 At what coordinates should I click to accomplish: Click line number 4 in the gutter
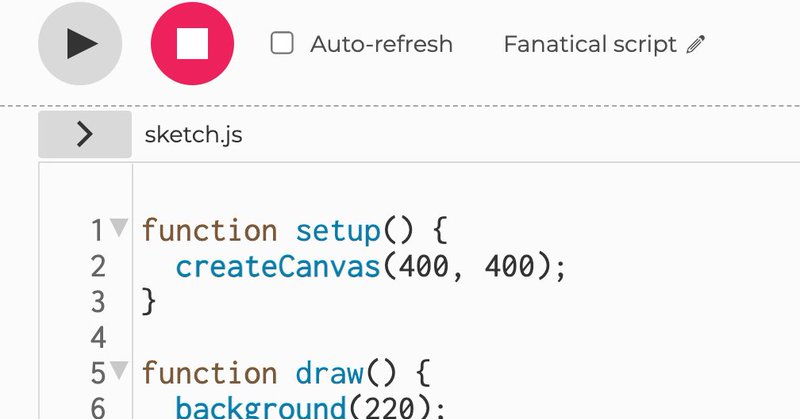[98, 337]
